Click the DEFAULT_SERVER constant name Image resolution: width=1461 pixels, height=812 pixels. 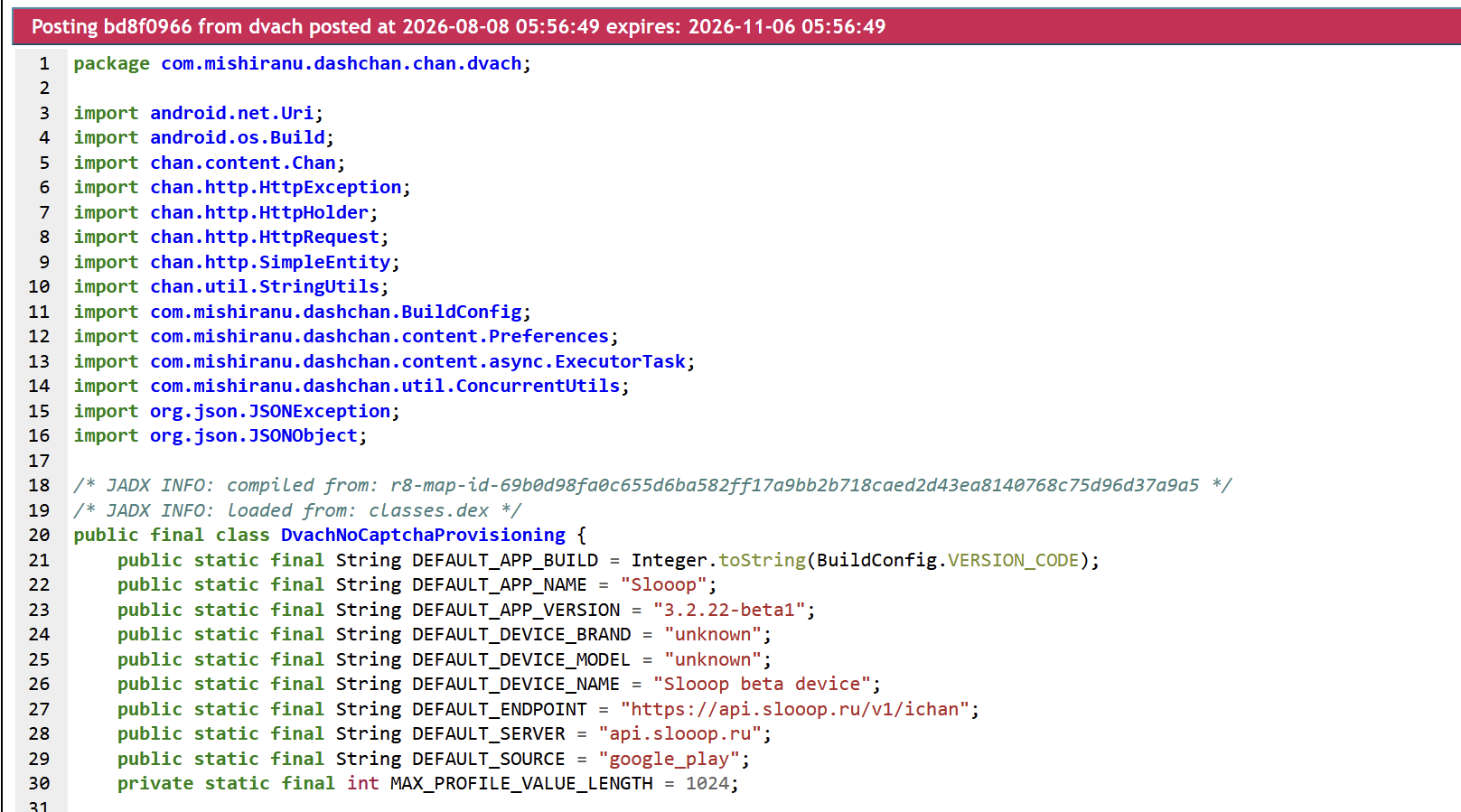click(x=489, y=733)
